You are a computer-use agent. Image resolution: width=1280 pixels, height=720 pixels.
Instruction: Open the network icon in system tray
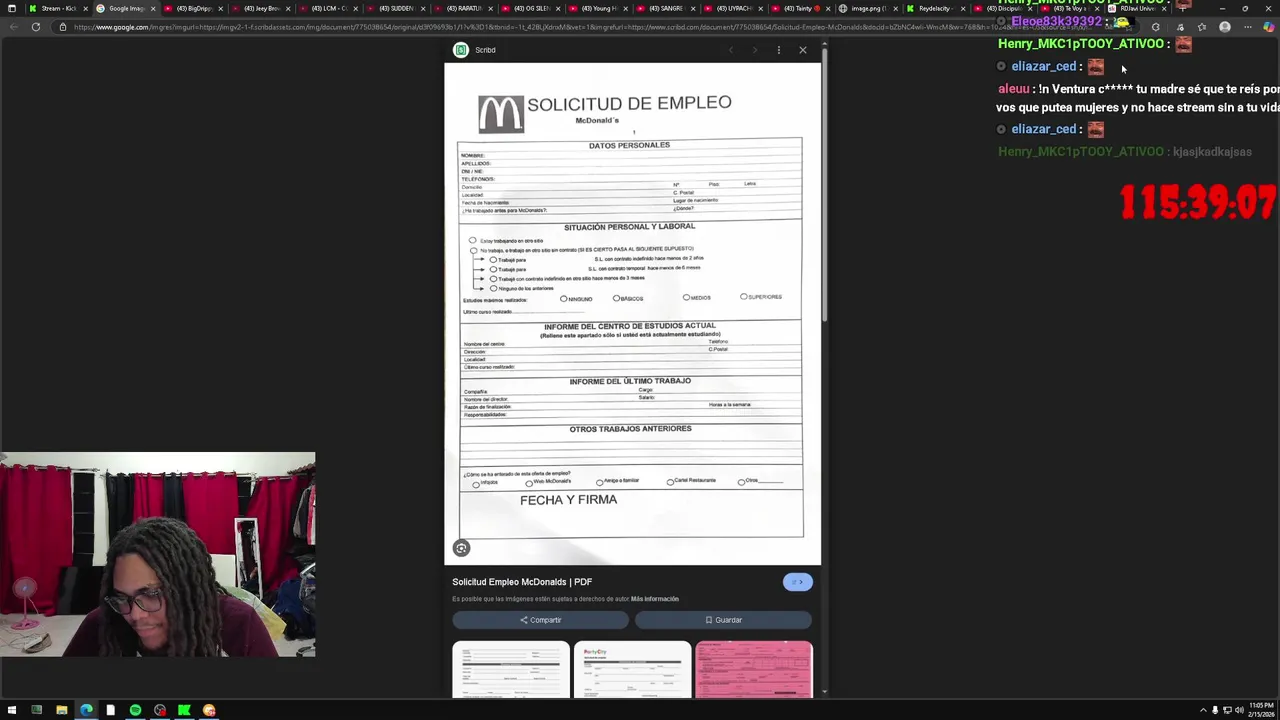(1227, 710)
